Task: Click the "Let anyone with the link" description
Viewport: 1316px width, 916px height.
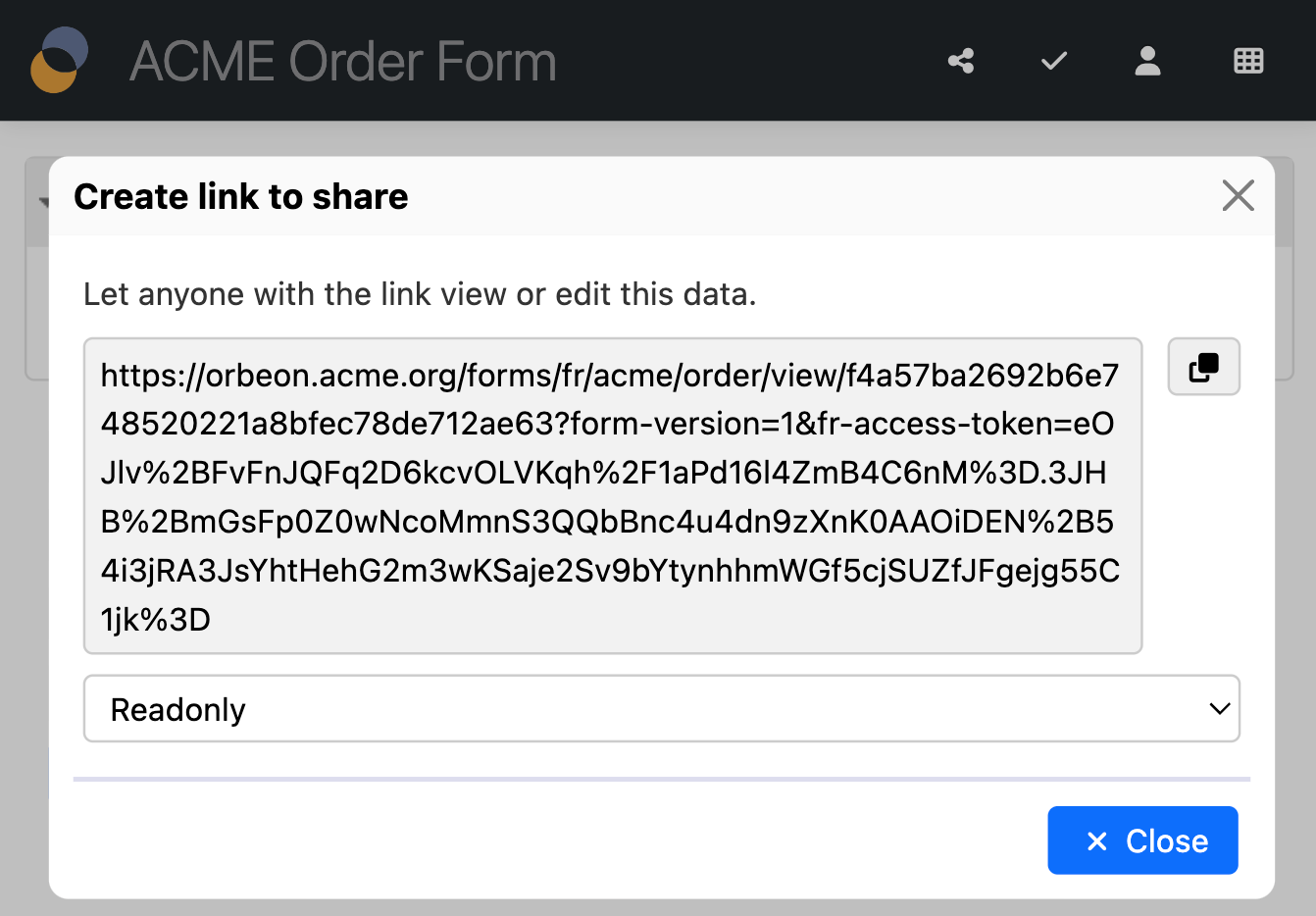Action: [420, 294]
